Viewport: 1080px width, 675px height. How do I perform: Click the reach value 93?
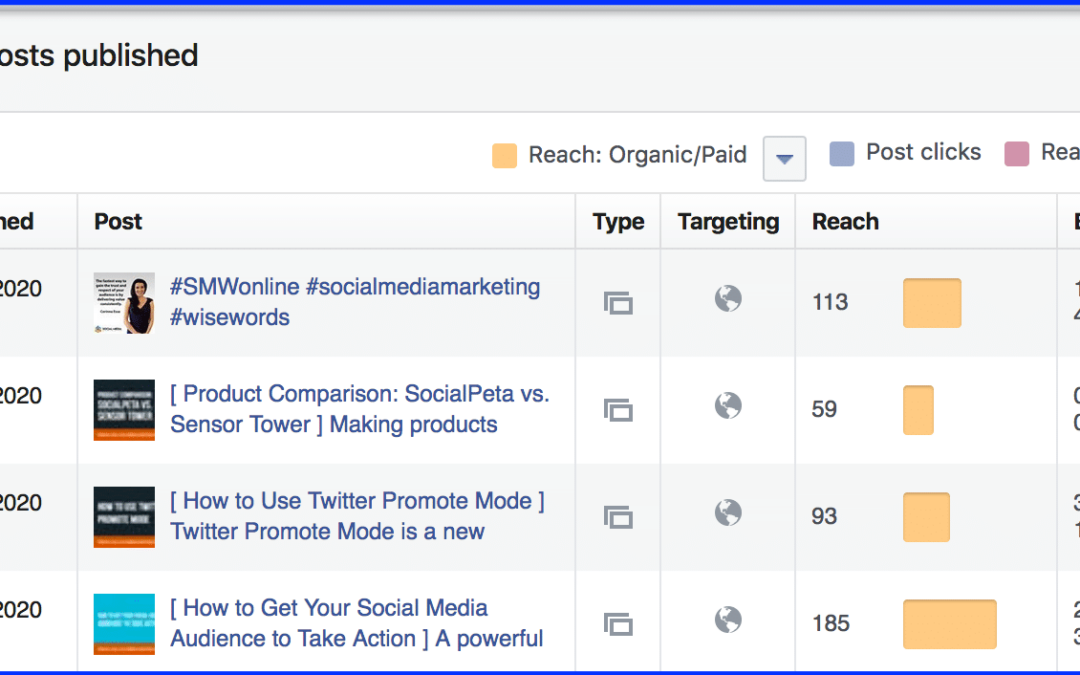click(824, 517)
